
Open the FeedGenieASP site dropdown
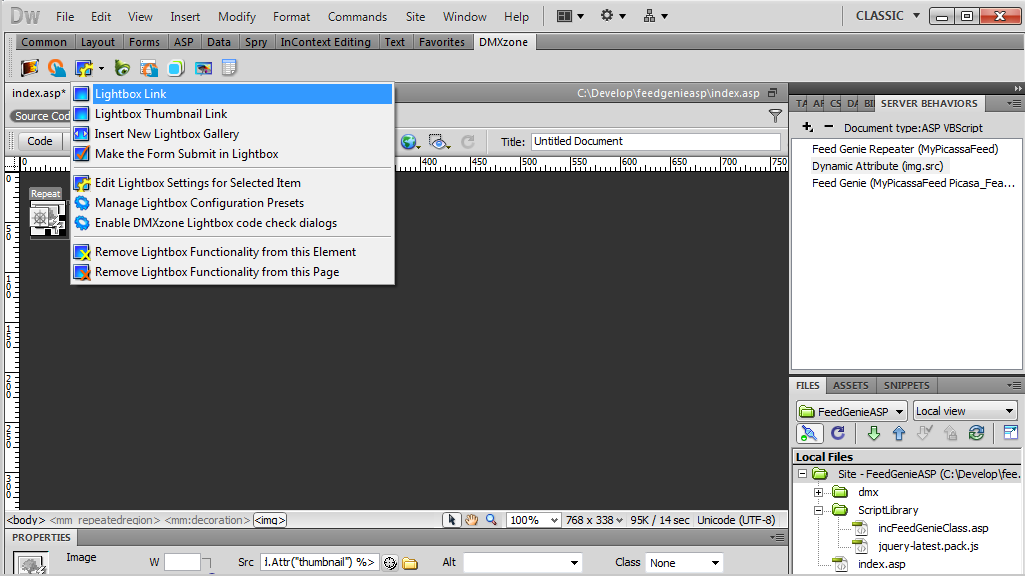tap(852, 411)
